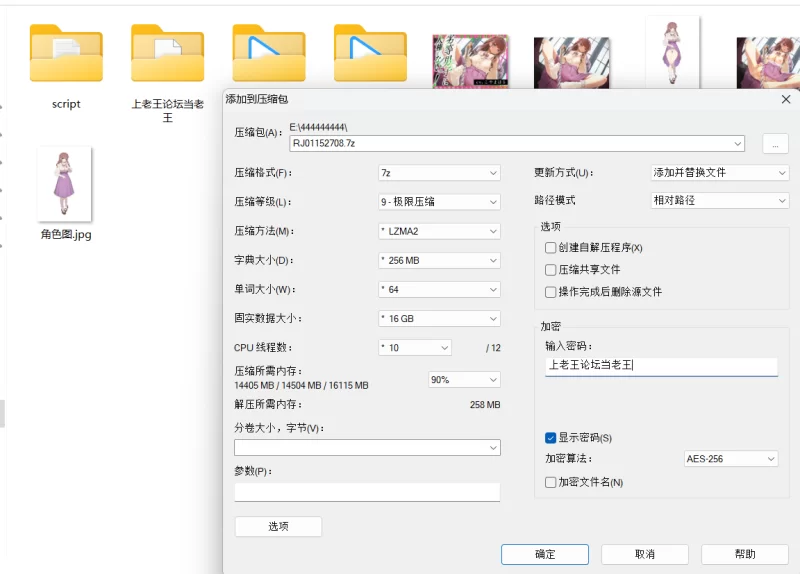Click the 输入密码 text field
Screen dimensions: 800x574
660,366
